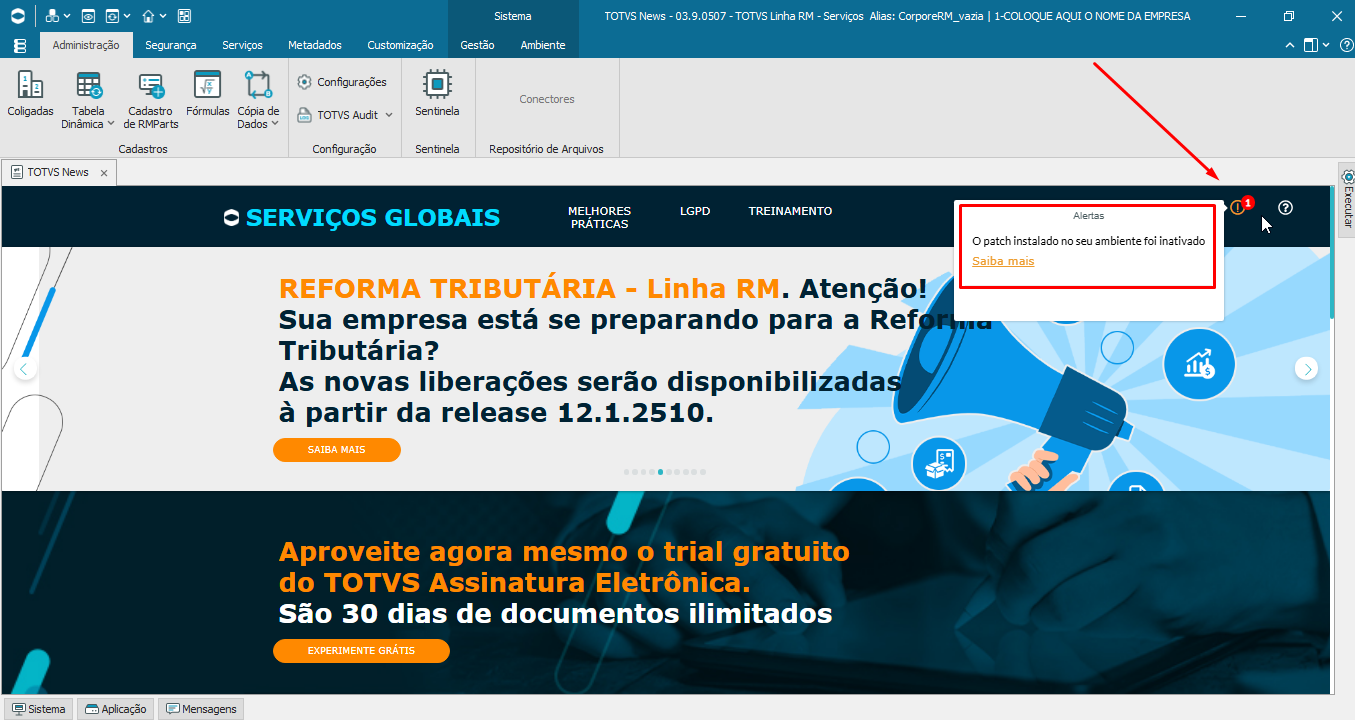Viewport: 1355px width, 720px height.
Task: Select the TOTVS News document tab
Action: tap(59, 172)
